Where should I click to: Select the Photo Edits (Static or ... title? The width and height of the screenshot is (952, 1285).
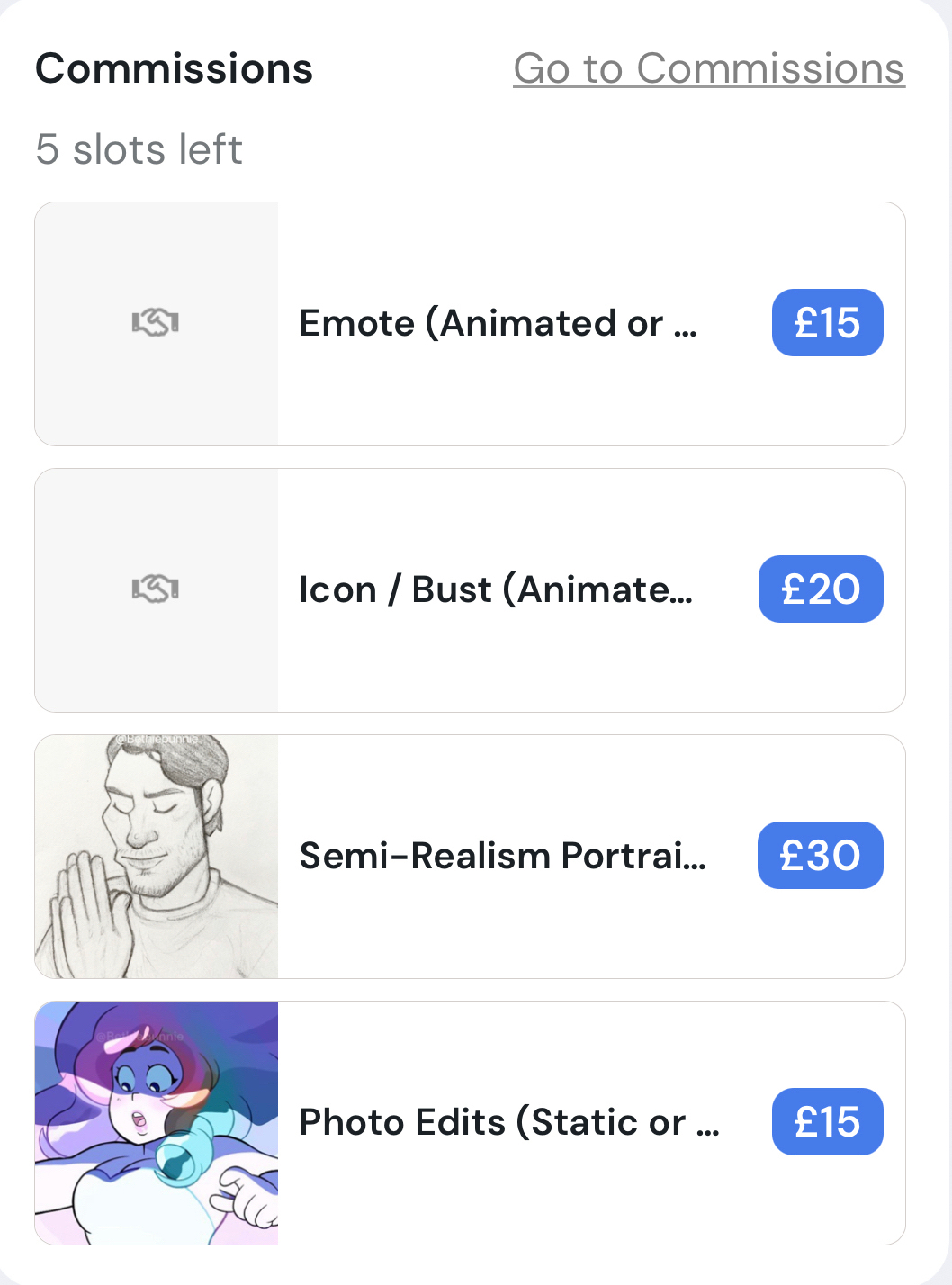point(508,1122)
